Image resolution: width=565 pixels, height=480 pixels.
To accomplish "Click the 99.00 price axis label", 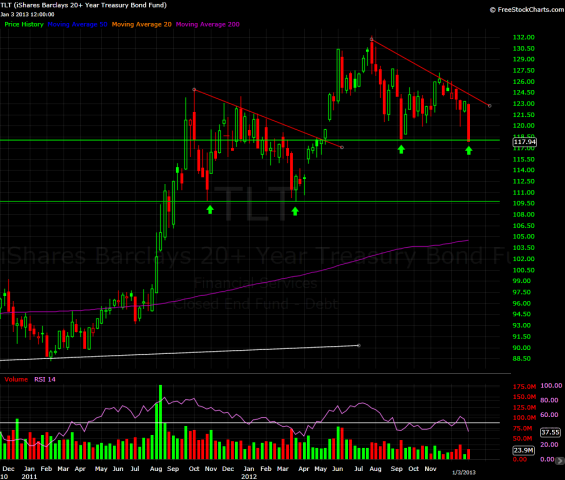I will (522, 281).
